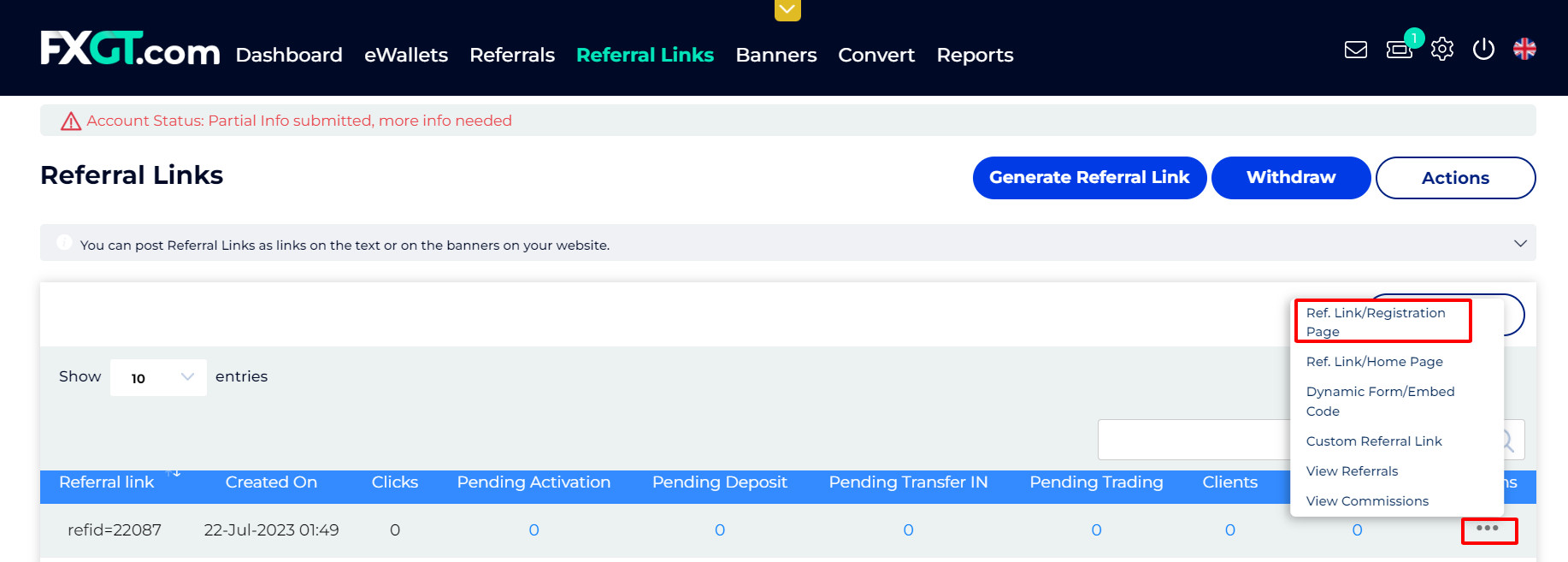Click the table search input field
Viewport: 1568px width, 562px height.
(x=1193, y=440)
